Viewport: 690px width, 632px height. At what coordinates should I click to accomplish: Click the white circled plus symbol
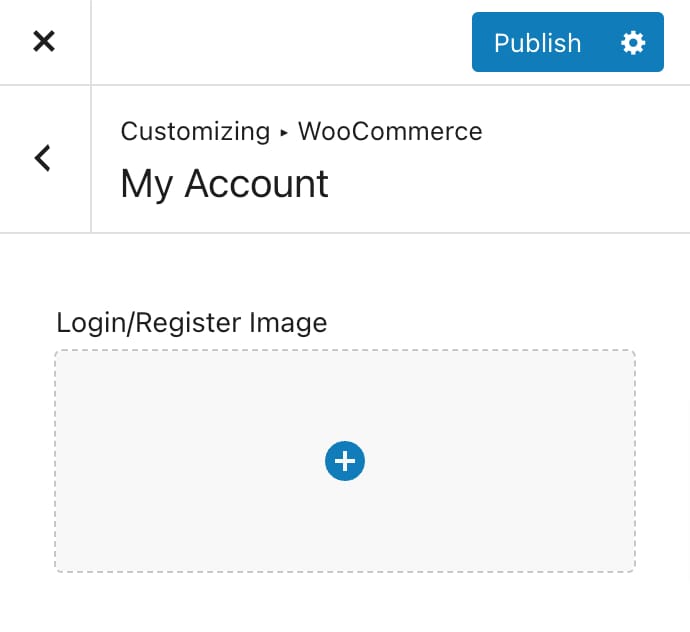click(x=345, y=461)
